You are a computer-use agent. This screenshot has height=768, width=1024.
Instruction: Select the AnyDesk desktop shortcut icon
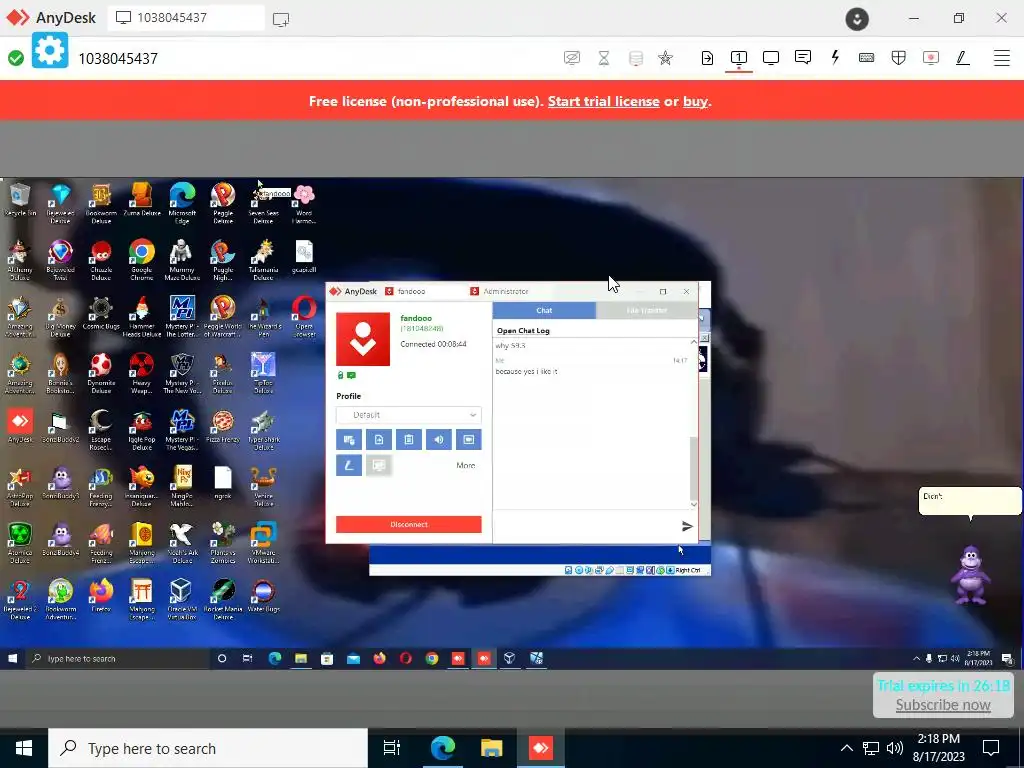point(20,425)
